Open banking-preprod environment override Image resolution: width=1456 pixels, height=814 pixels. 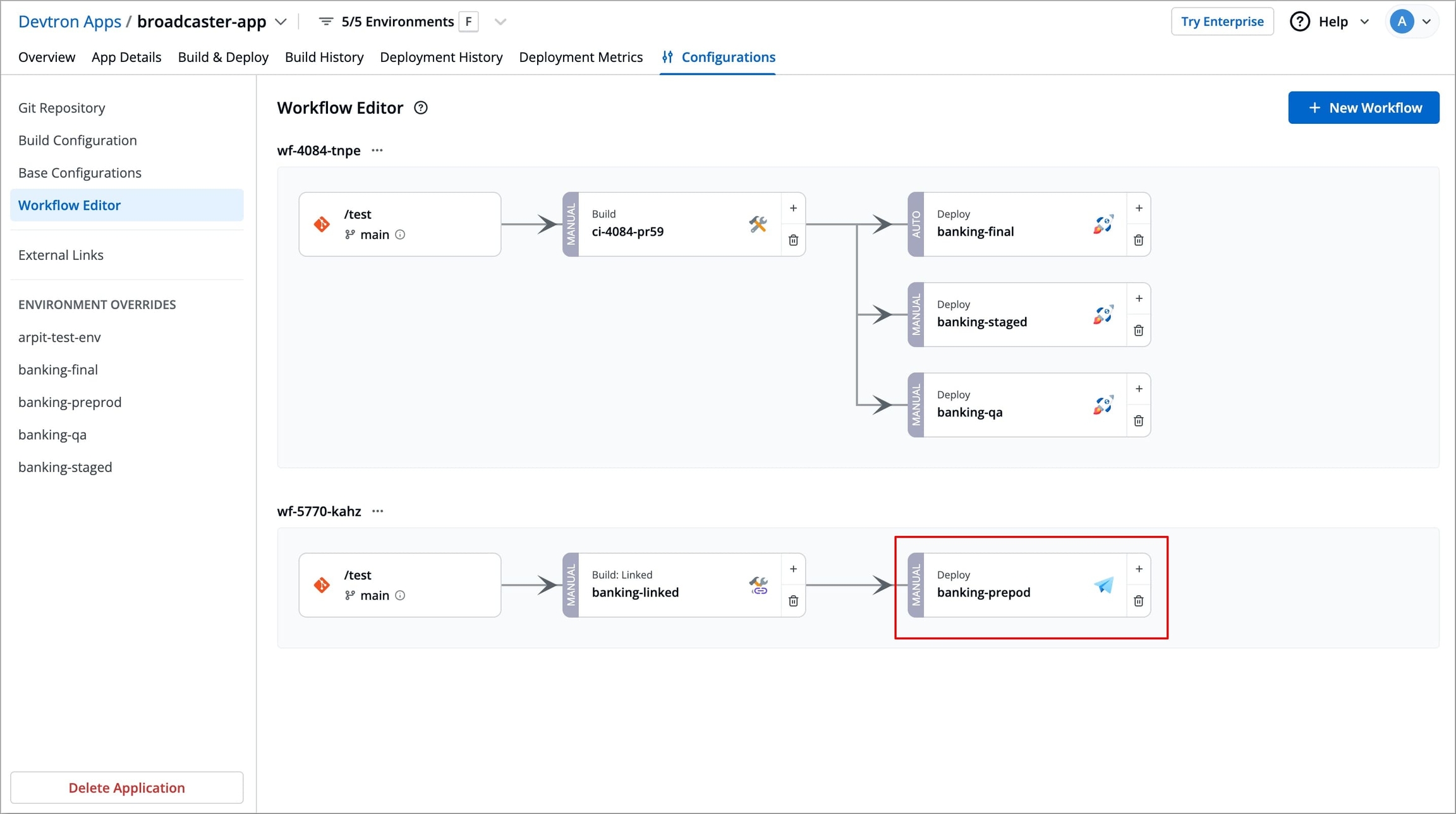(70, 402)
